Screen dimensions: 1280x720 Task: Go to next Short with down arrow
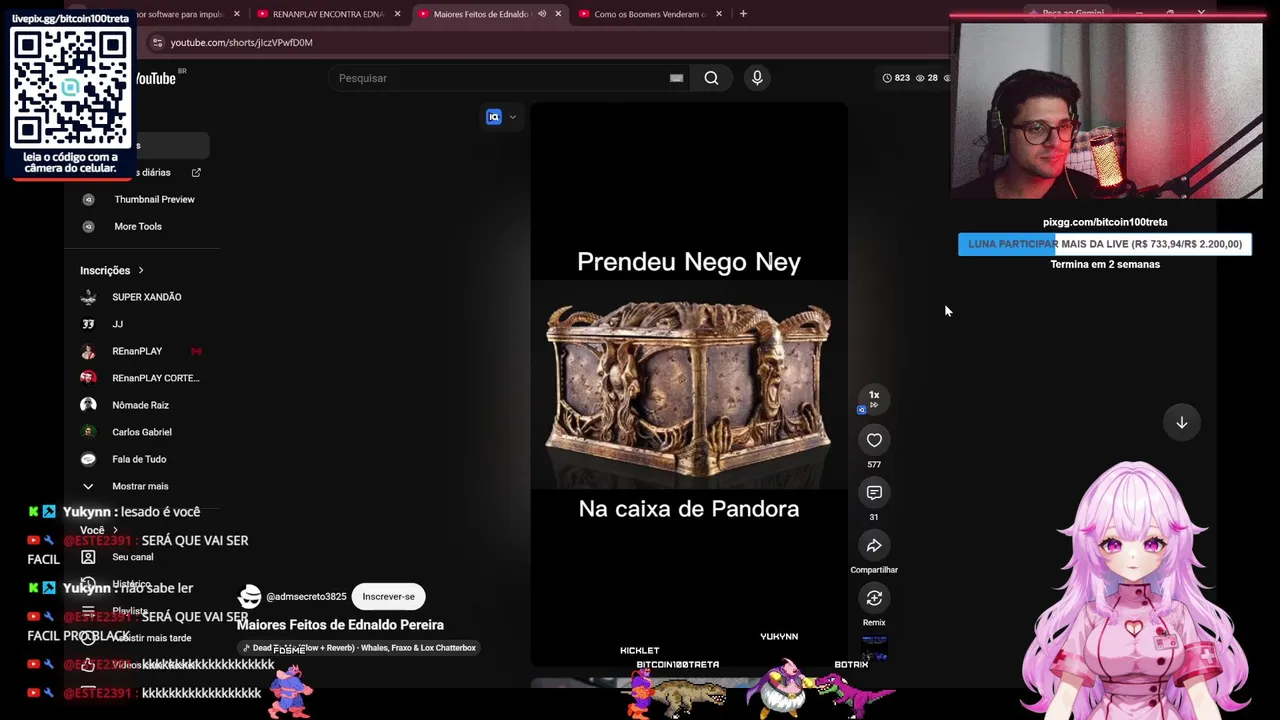coord(1181,423)
